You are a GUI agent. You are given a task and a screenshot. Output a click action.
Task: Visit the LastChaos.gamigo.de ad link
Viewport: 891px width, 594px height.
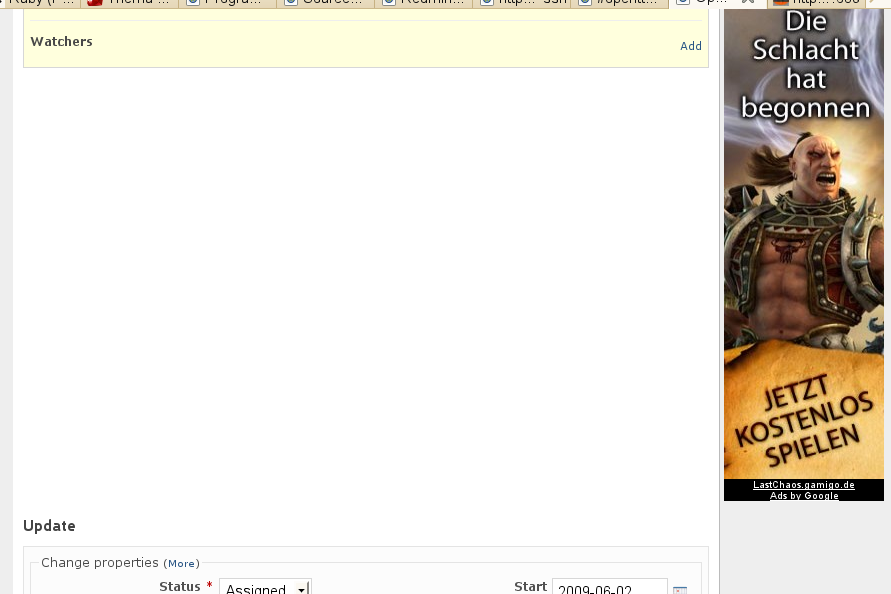[803, 485]
